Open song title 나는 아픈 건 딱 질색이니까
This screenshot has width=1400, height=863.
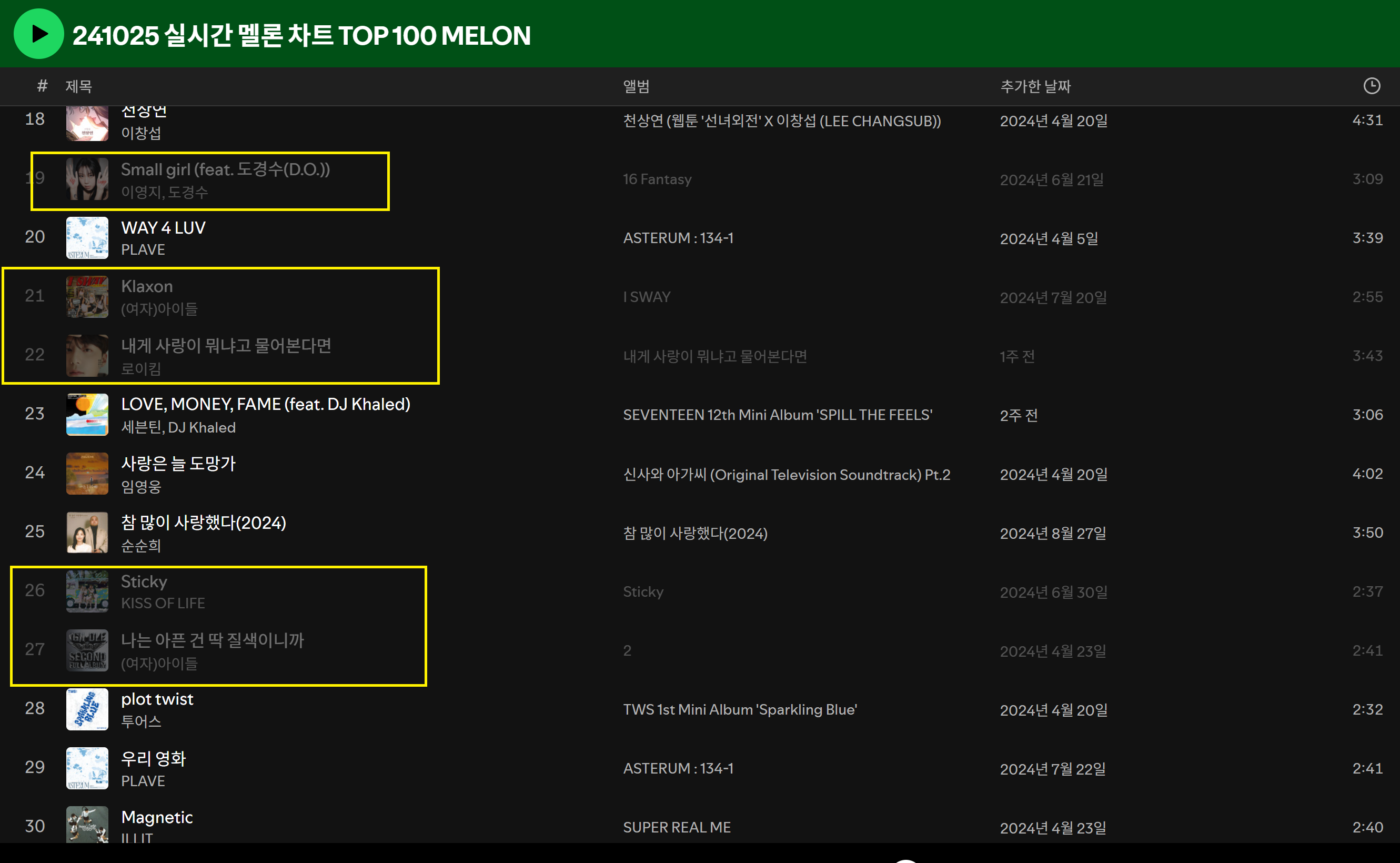[x=212, y=640]
